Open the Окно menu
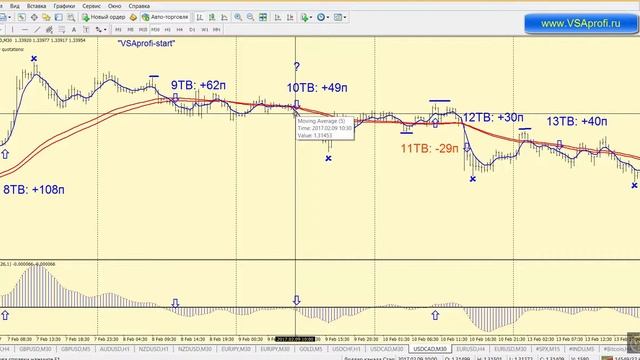The height and width of the screenshot is (360, 640). pyautogui.click(x=115, y=6)
